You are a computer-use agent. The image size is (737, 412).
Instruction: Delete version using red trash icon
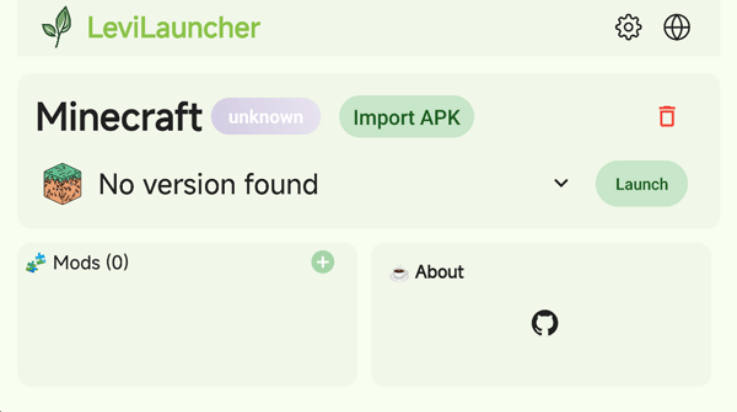[x=667, y=116]
